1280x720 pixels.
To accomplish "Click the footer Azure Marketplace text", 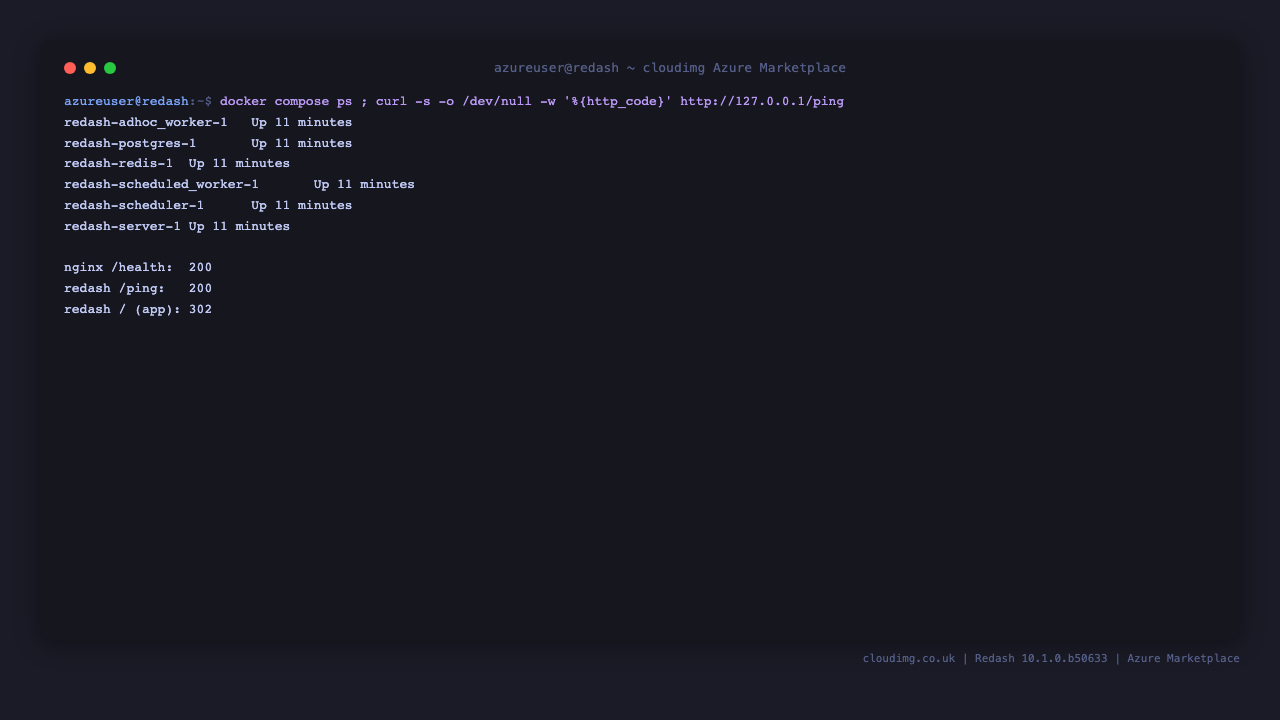I will pos(1183,659).
